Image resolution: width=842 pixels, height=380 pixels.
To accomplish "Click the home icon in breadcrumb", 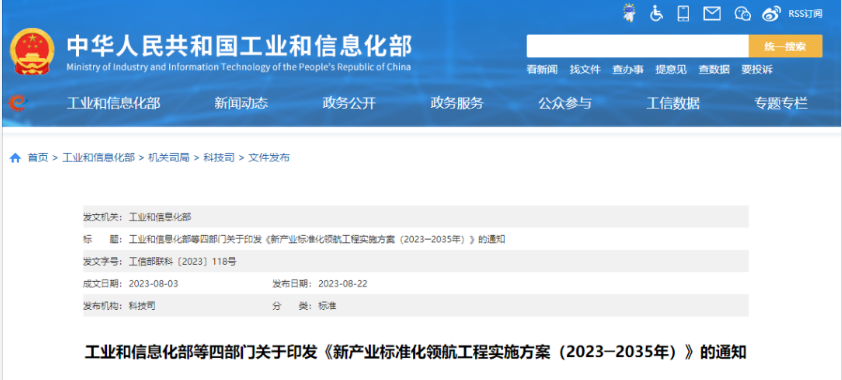I will pos(16,158).
